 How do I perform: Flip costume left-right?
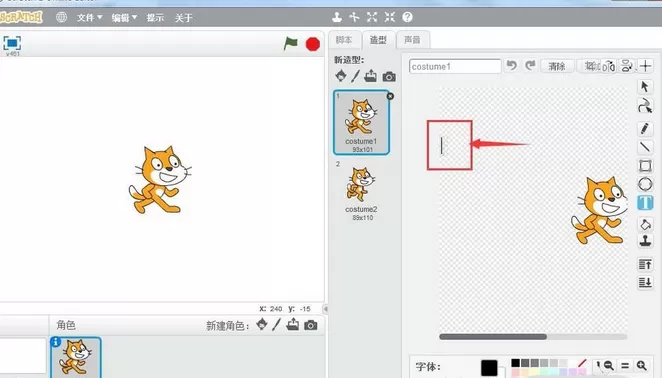tap(608, 66)
